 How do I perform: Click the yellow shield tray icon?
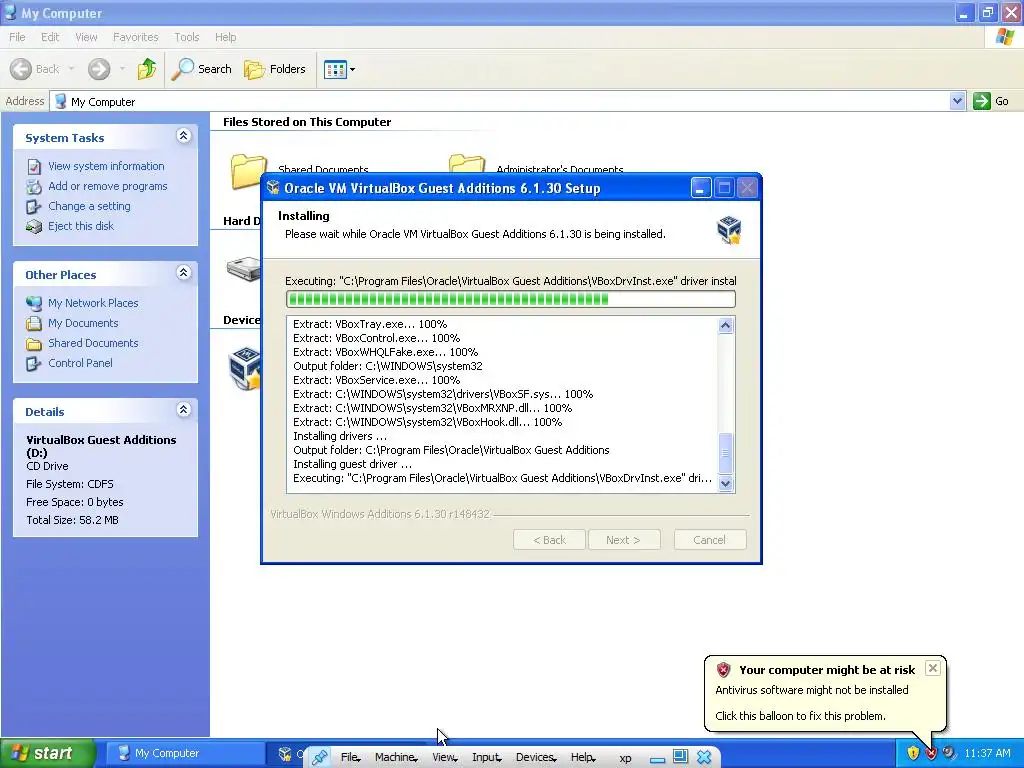[913, 753]
